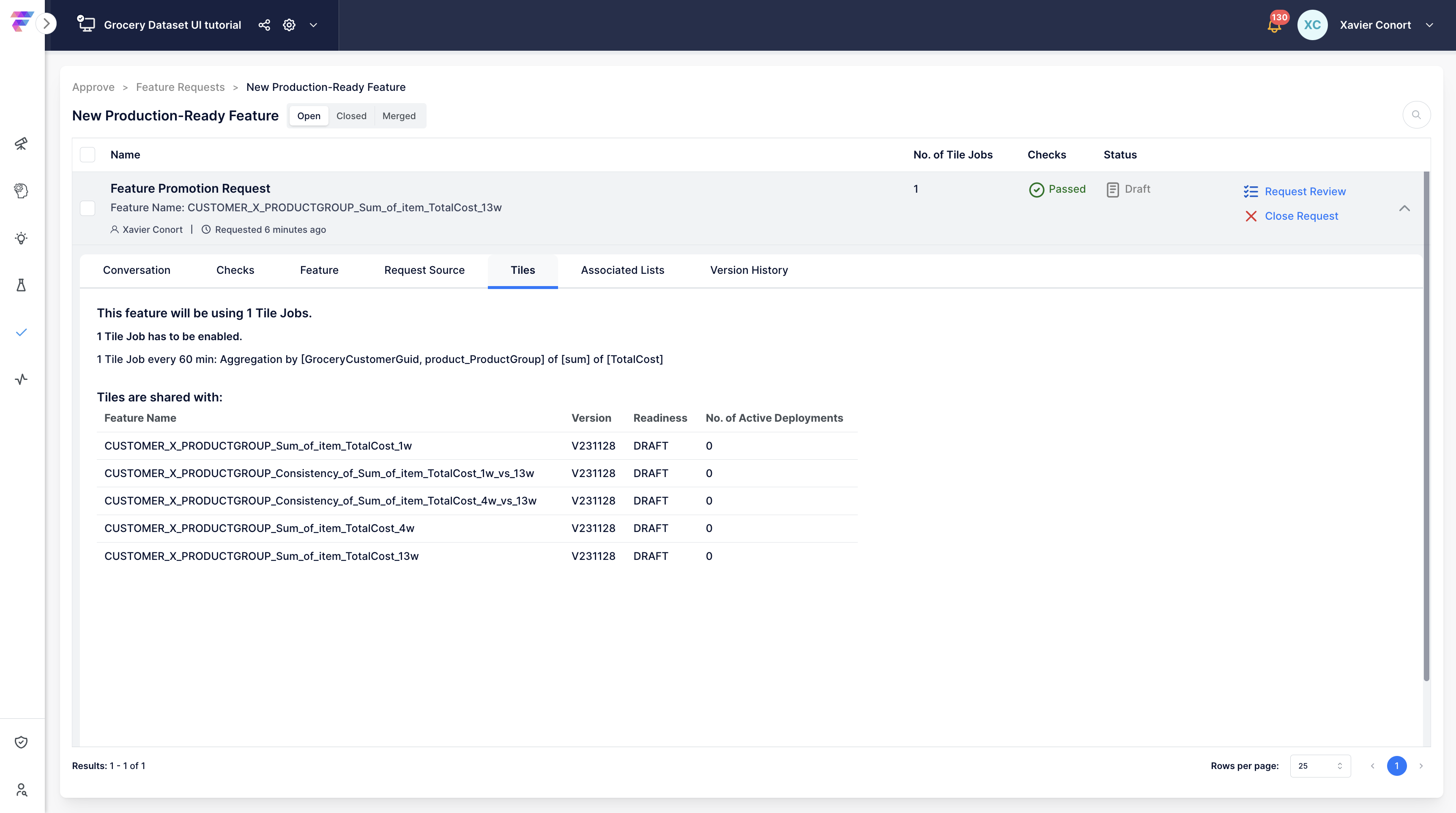Click Consistency_of_Sum_of_item_TotalCost_1w_vs_13w row

point(477,473)
